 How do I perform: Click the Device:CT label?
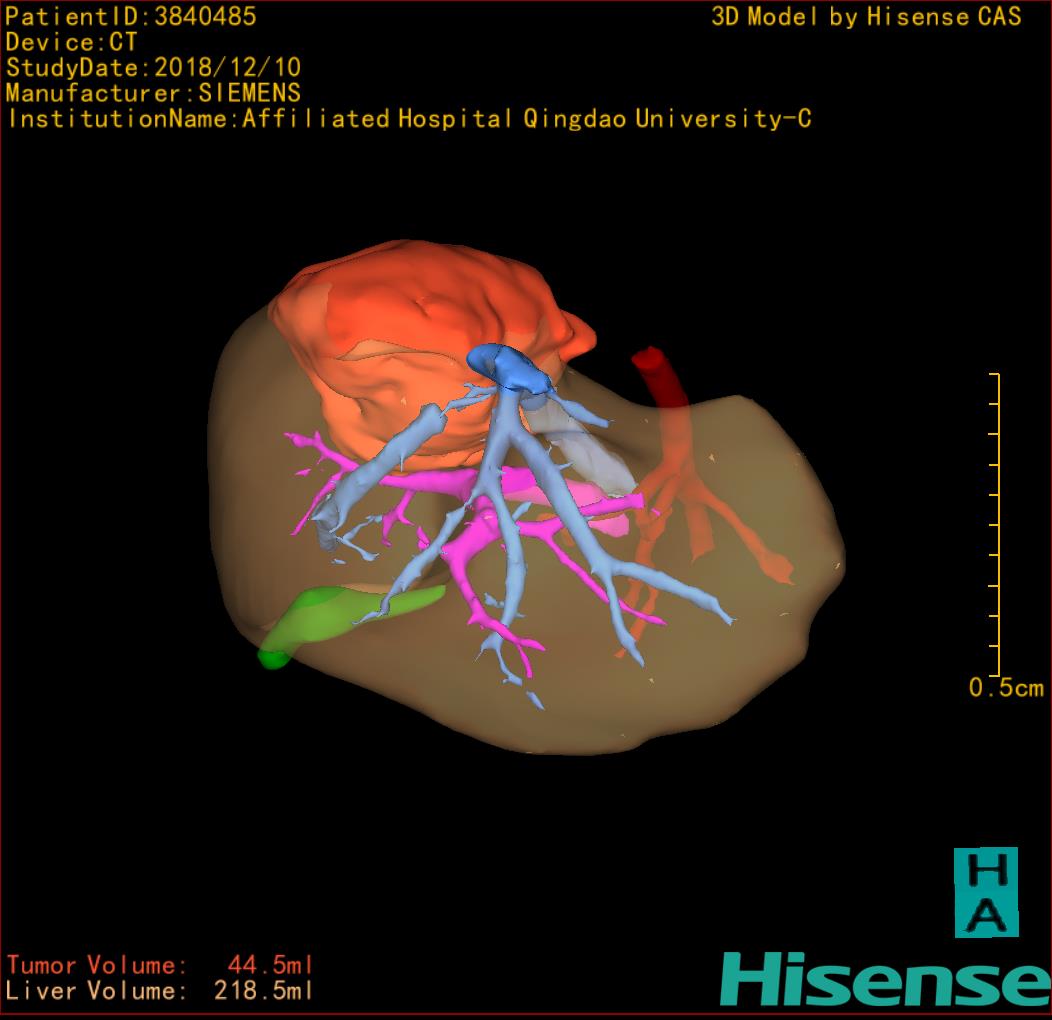(x=72, y=42)
